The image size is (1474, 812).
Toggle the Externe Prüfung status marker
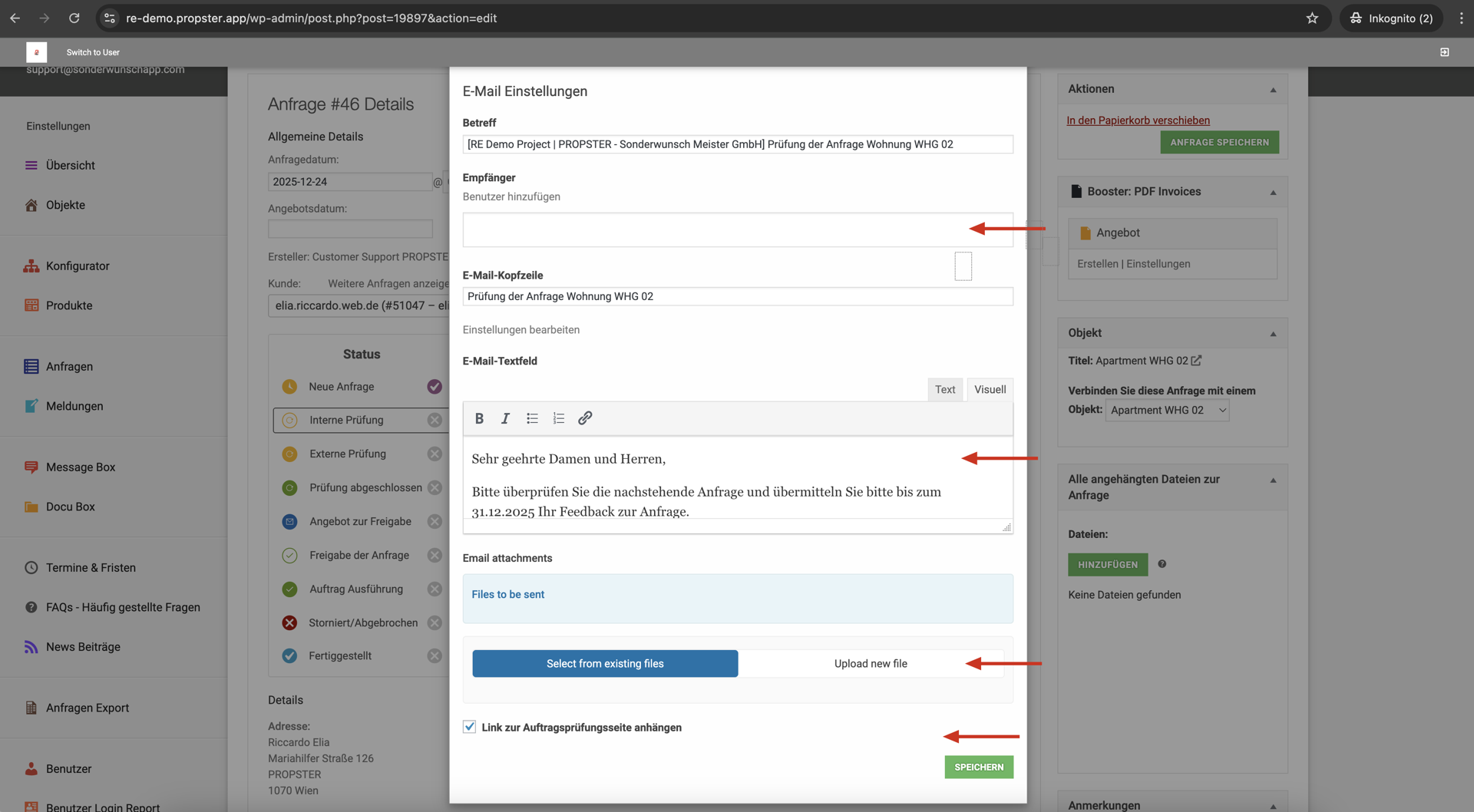click(x=435, y=454)
